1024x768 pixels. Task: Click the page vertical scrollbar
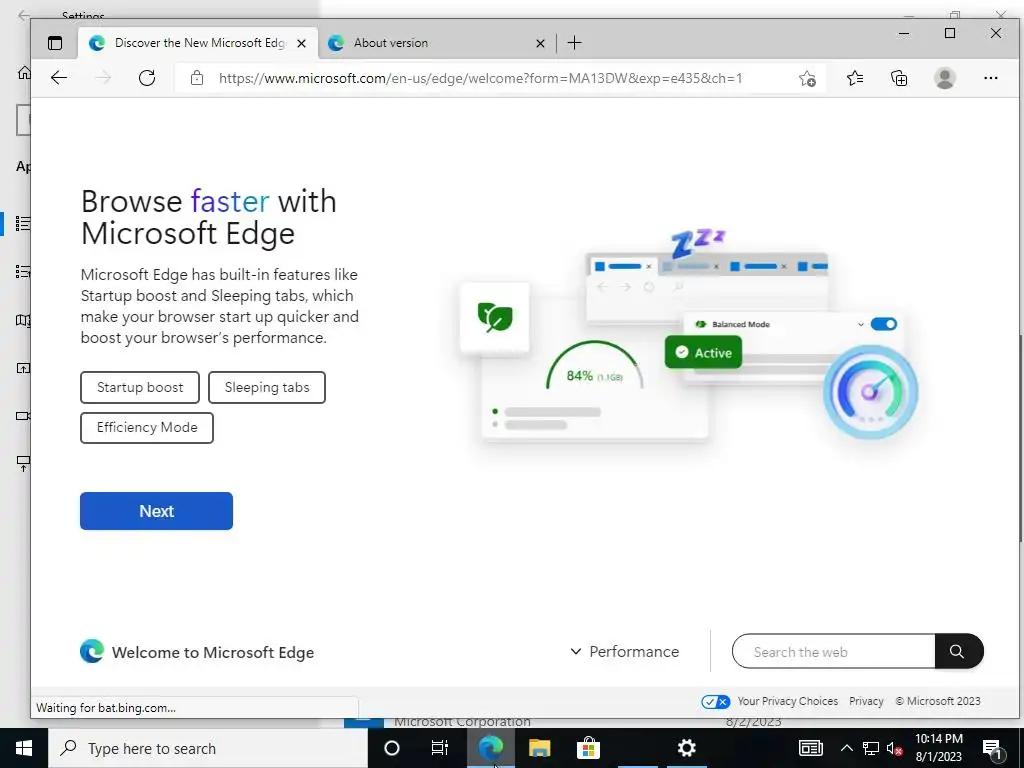click(x=1019, y=438)
